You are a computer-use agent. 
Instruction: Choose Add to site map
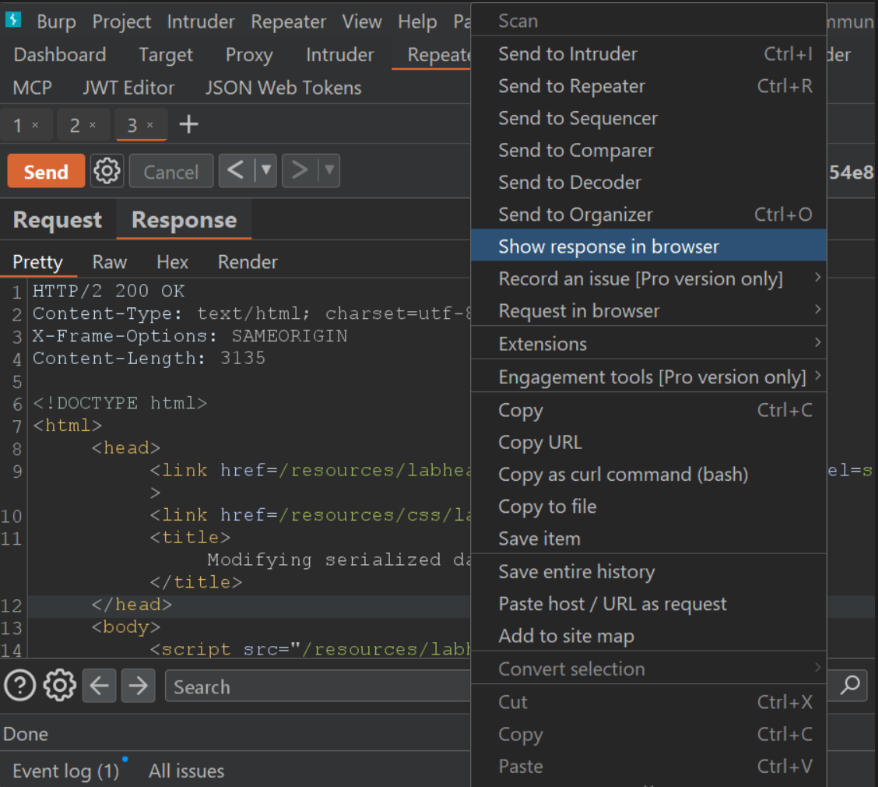pyautogui.click(x=648, y=636)
